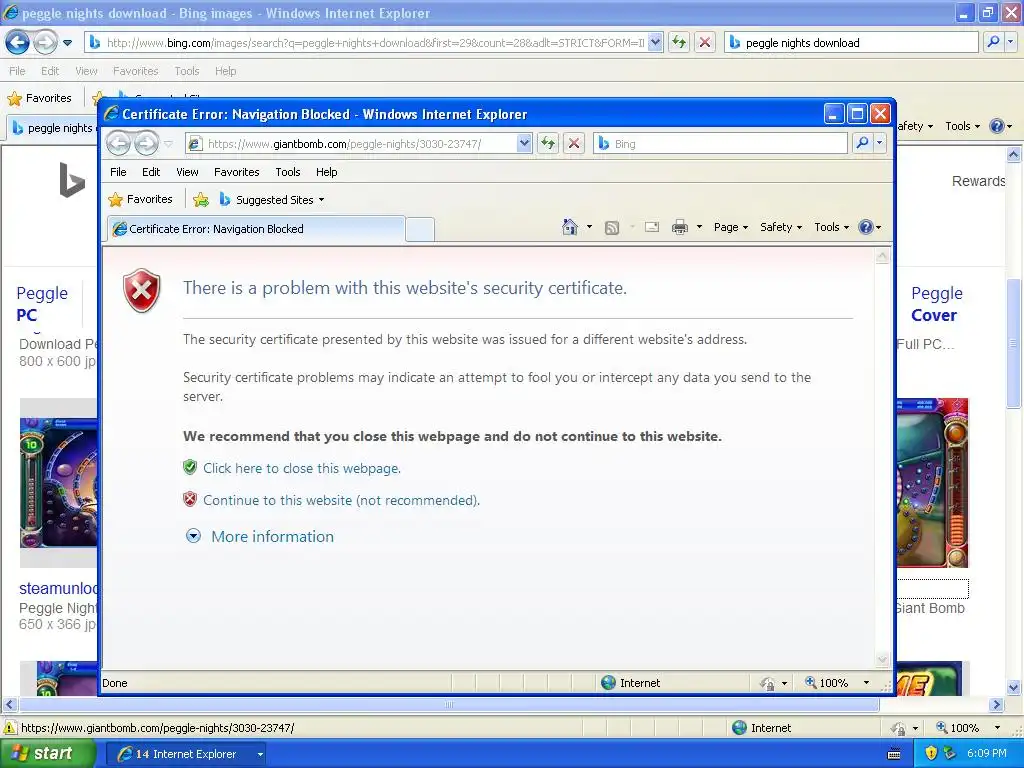
Task: Click the Search magnifier in Bing images window
Action: [x=993, y=42]
